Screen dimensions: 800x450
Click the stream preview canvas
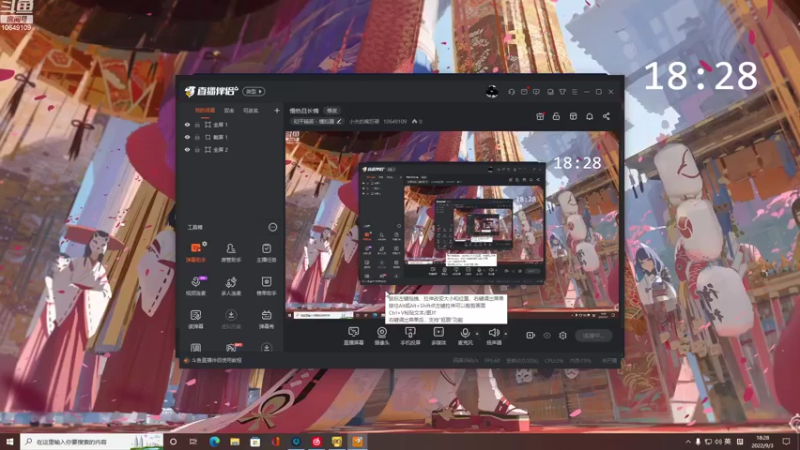pyautogui.click(x=452, y=226)
